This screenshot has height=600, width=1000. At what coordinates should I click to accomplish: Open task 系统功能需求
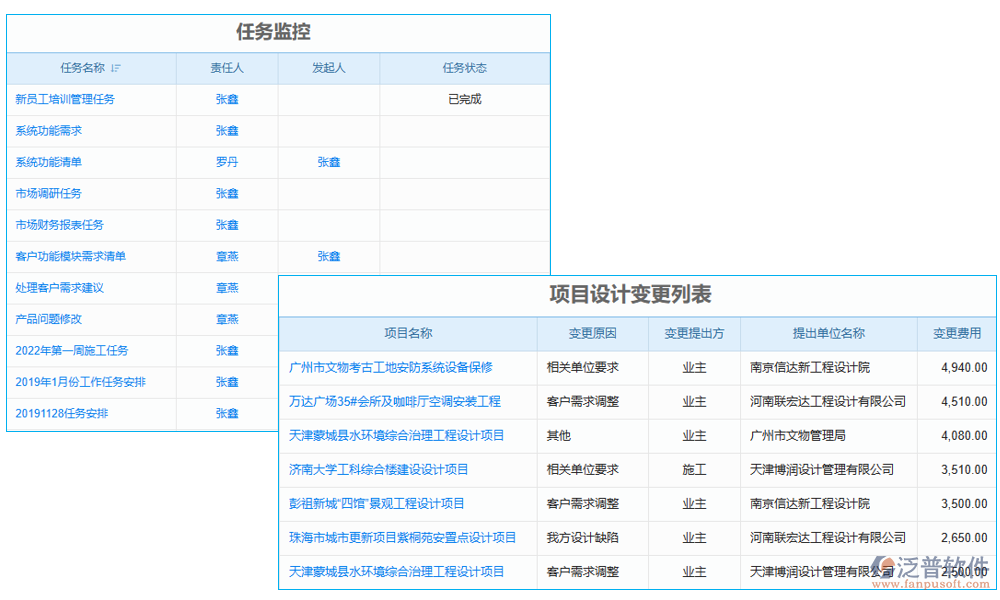point(48,130)
